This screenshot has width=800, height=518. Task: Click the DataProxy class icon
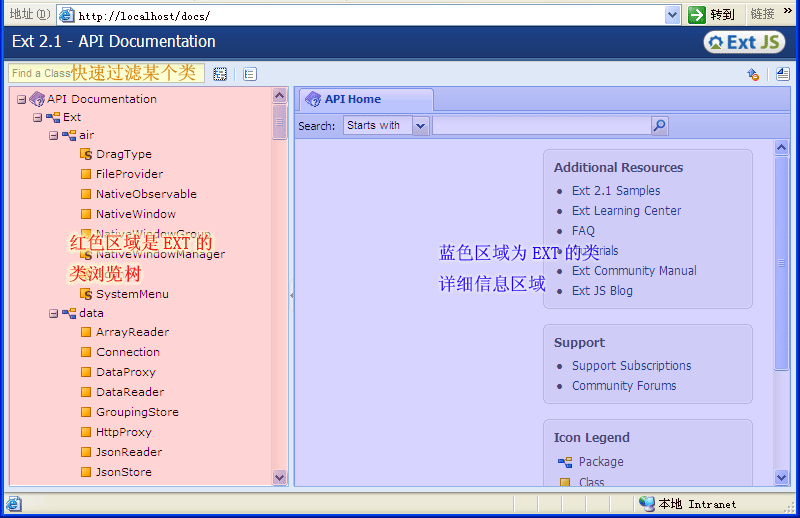pyautogui.click(x=86, y=372)
